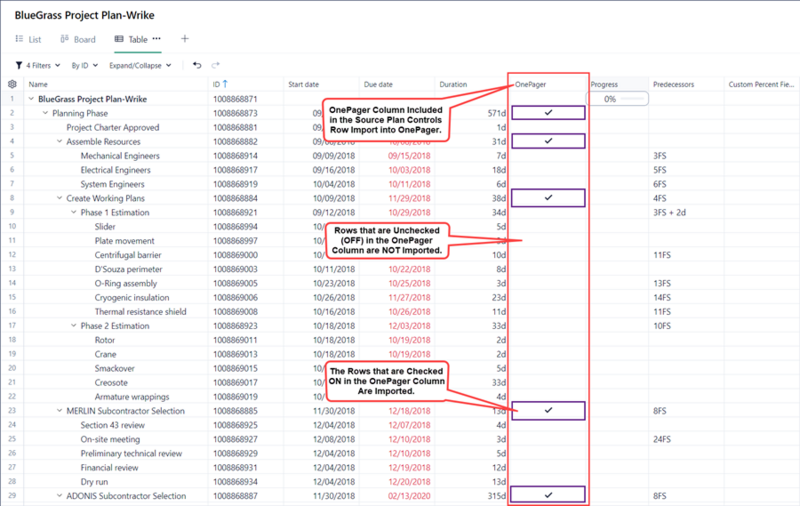Click the redo arrow icon
Image resolution: width=800 pixels, height=506 pixels.
coord(215,65)
